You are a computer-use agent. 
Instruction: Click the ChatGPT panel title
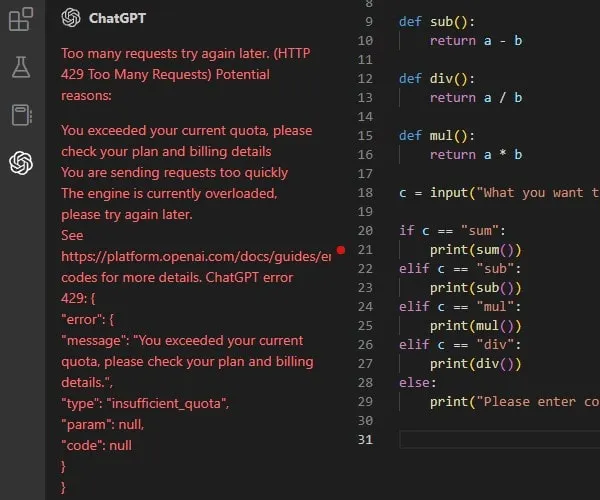pyautogui.click(x=117, y=18)
